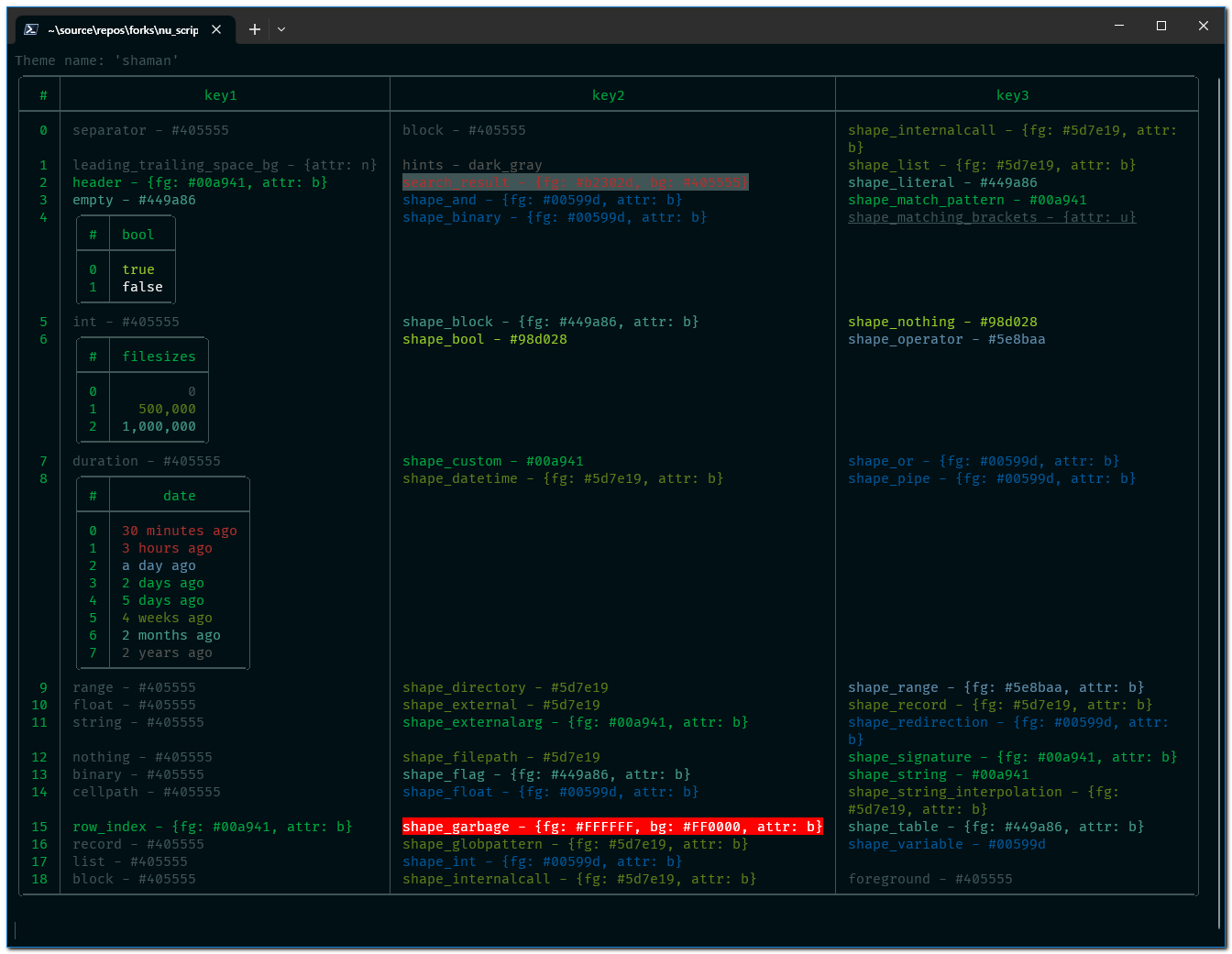Click 'shape_block - {fg: #449a86, attr: b}' text
Viewport: 1232px width, 954px height.
coord(551,322)
